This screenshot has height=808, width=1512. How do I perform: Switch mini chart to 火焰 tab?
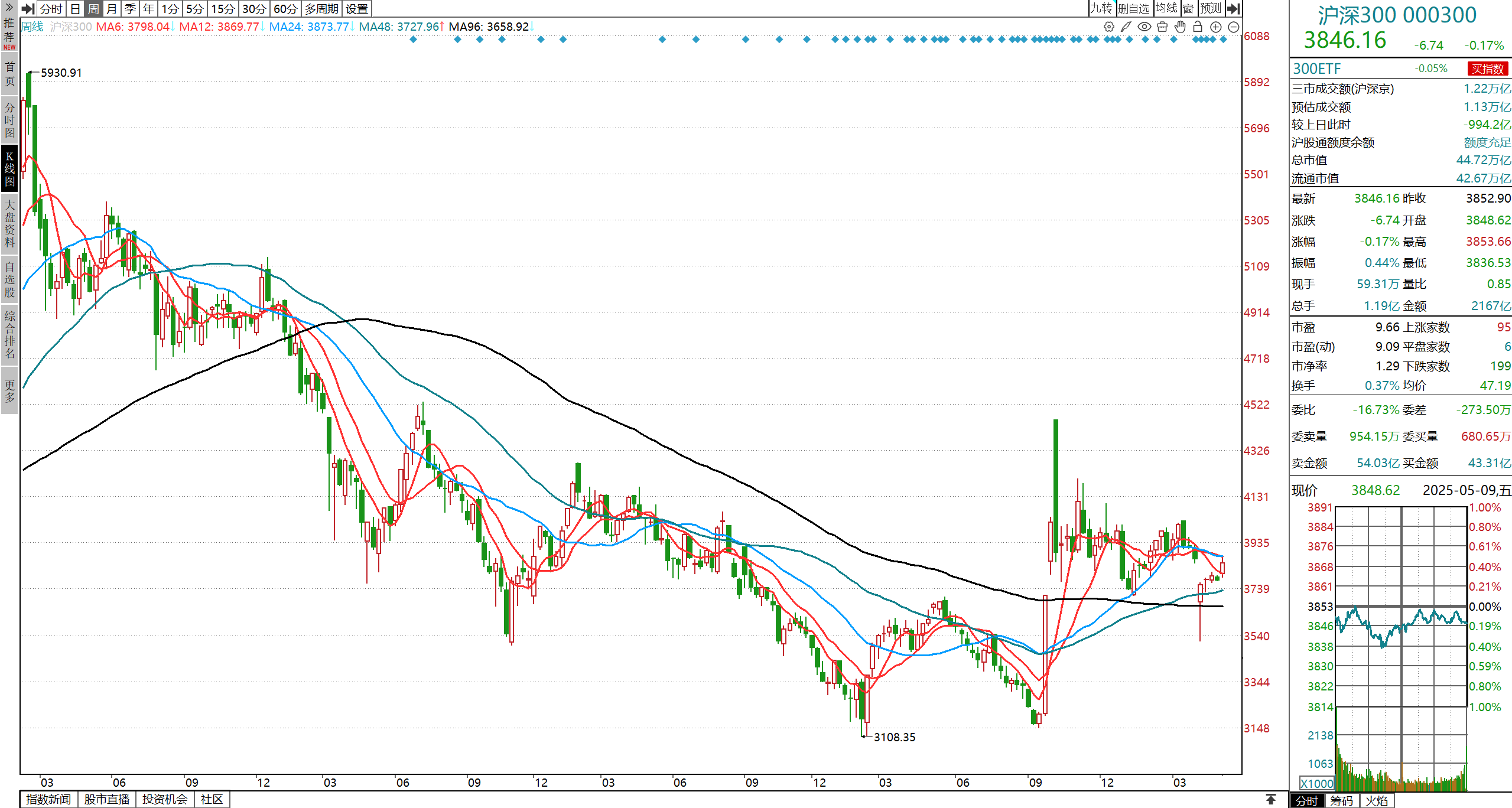coord(1377,800)
